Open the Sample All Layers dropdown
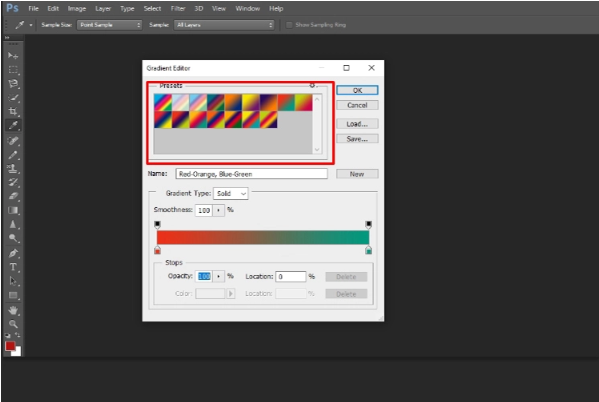This screenshot has height=402, width=599. [x=224, y=25]
